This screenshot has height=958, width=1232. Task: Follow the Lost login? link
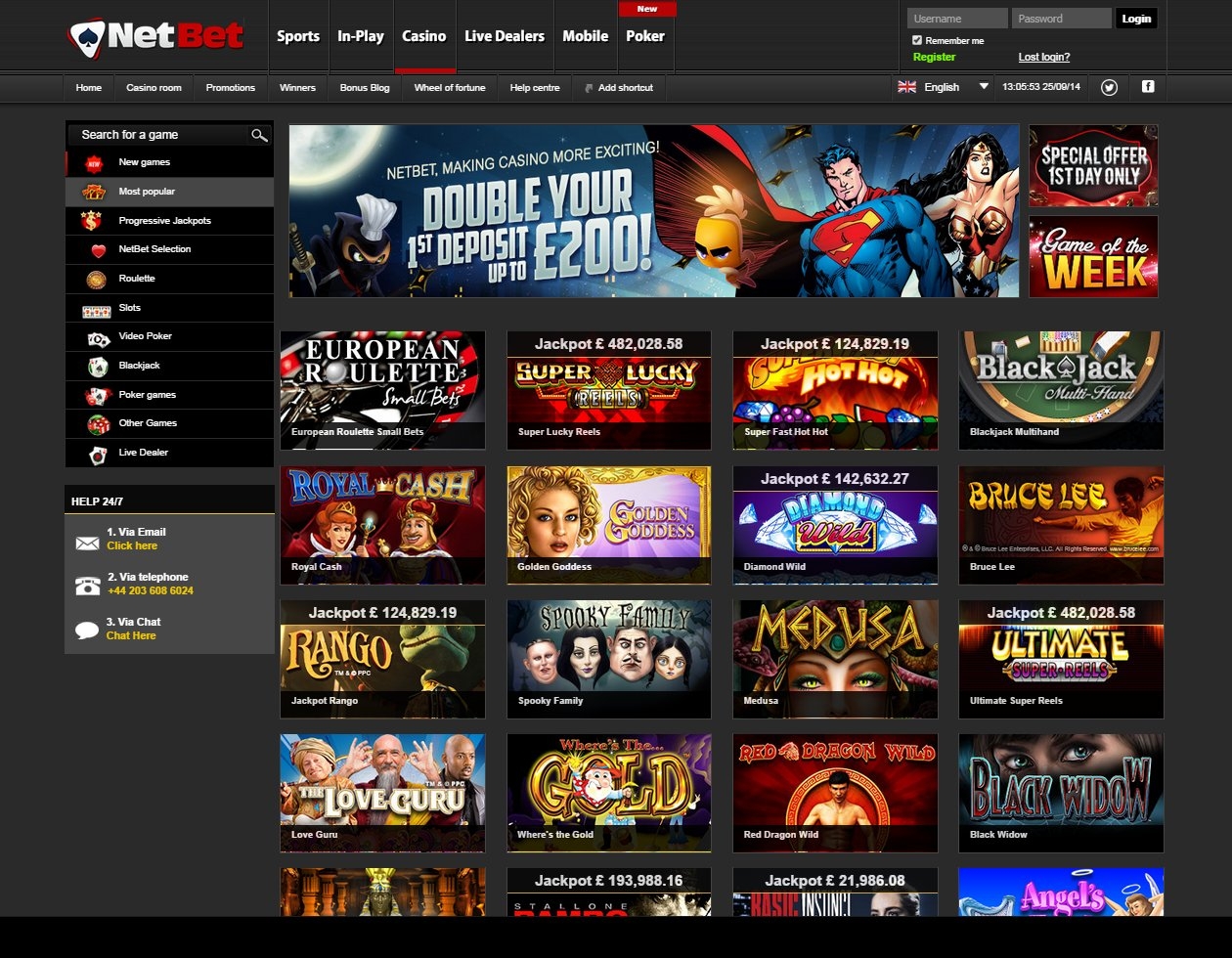(1044, 57)
